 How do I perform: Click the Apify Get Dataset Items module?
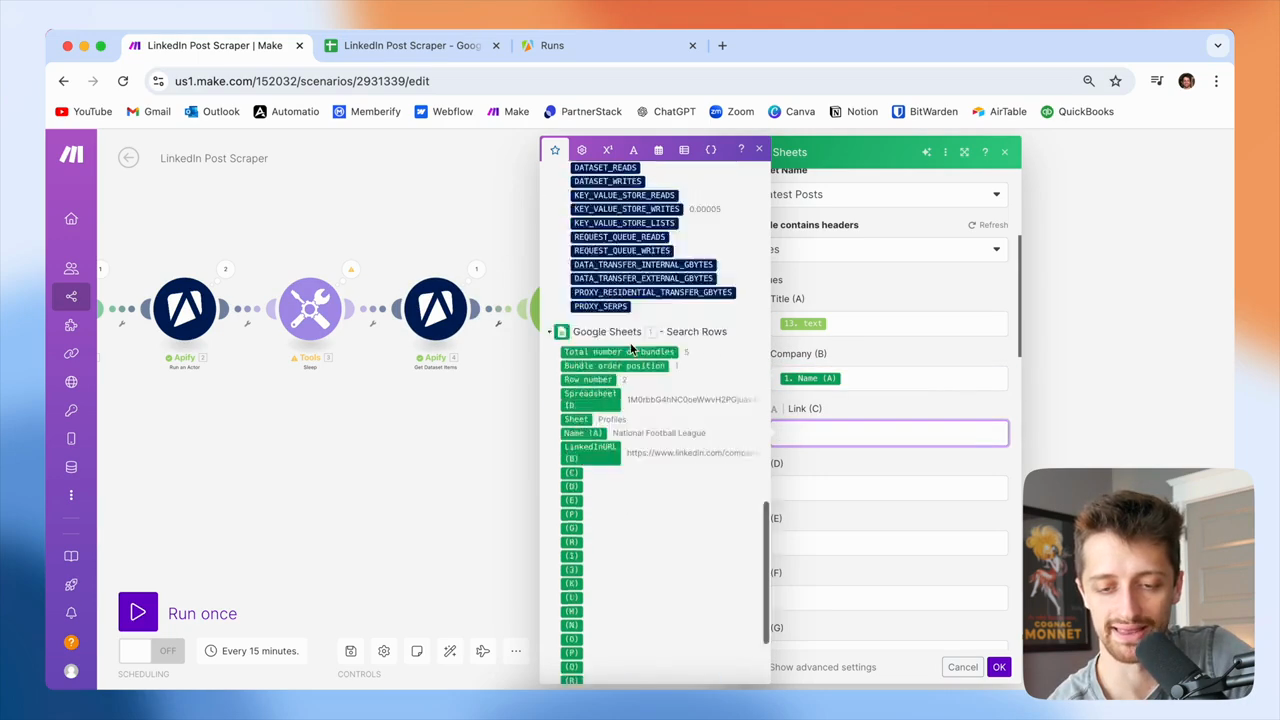point(435,309)
